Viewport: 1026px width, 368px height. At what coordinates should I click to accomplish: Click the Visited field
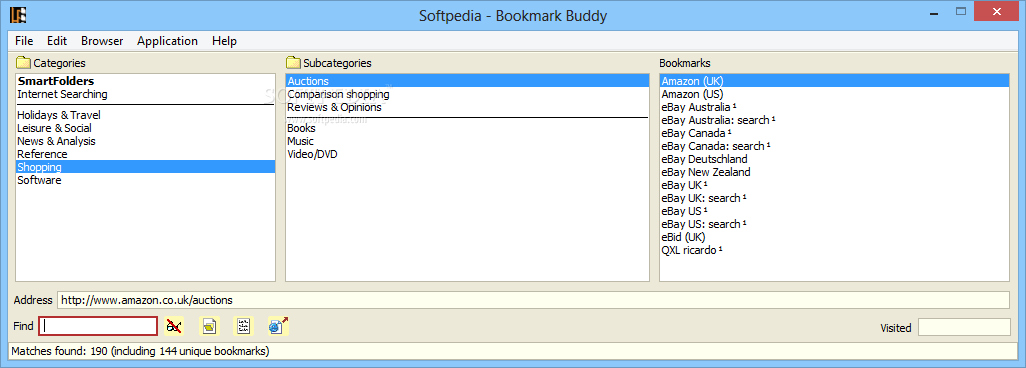[964, 327]
